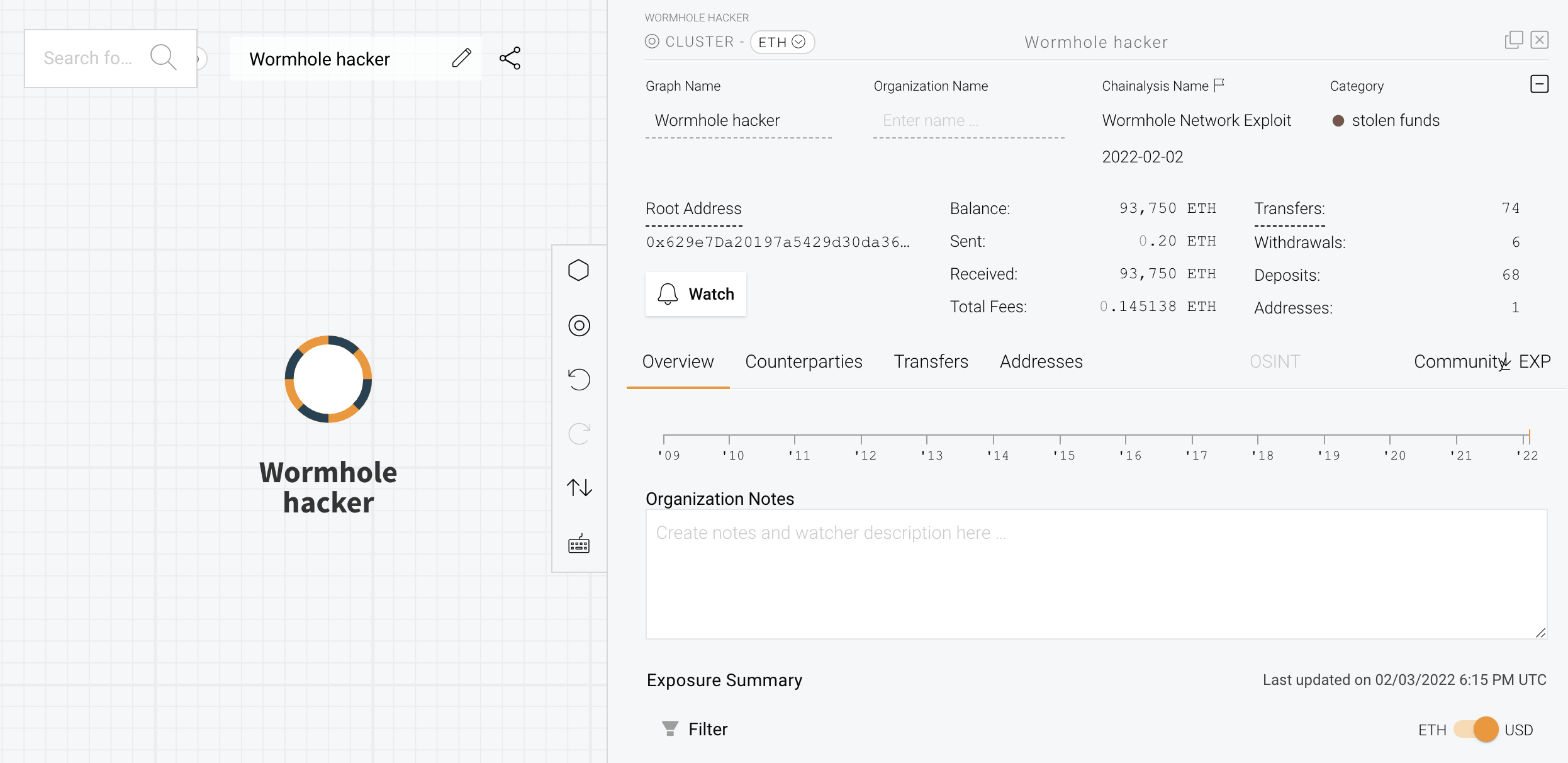Open the Transfers tab

[x=931, y=361]
